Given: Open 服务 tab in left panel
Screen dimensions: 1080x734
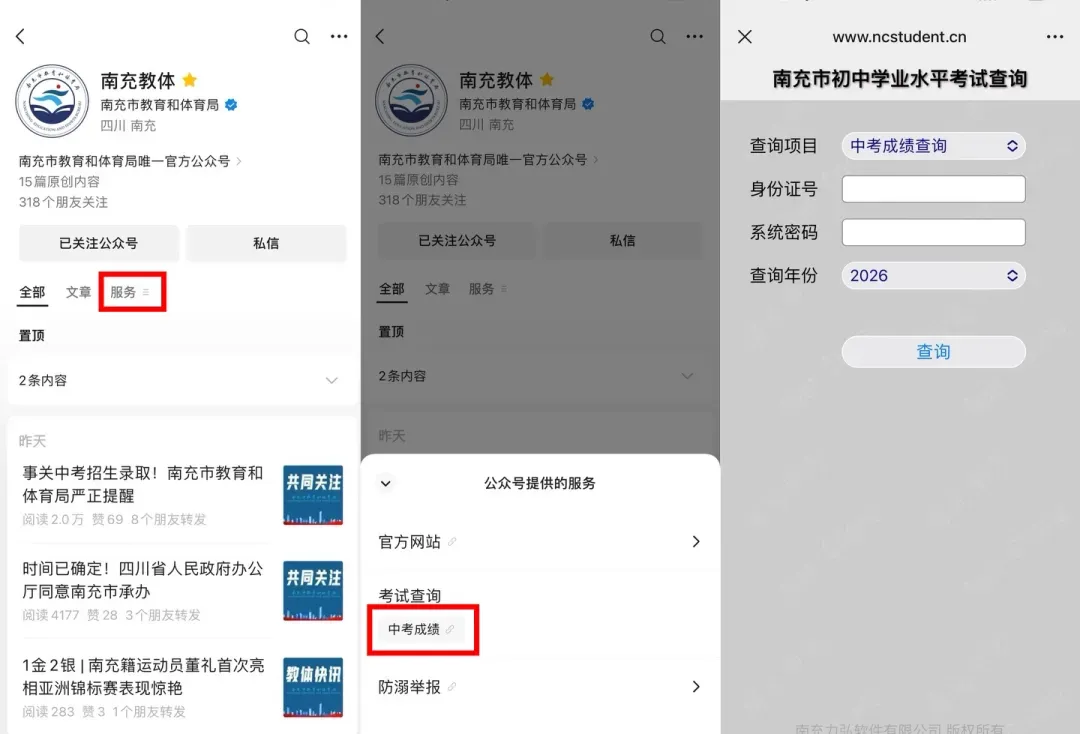Looking at the screenshot, I should 130,292.
